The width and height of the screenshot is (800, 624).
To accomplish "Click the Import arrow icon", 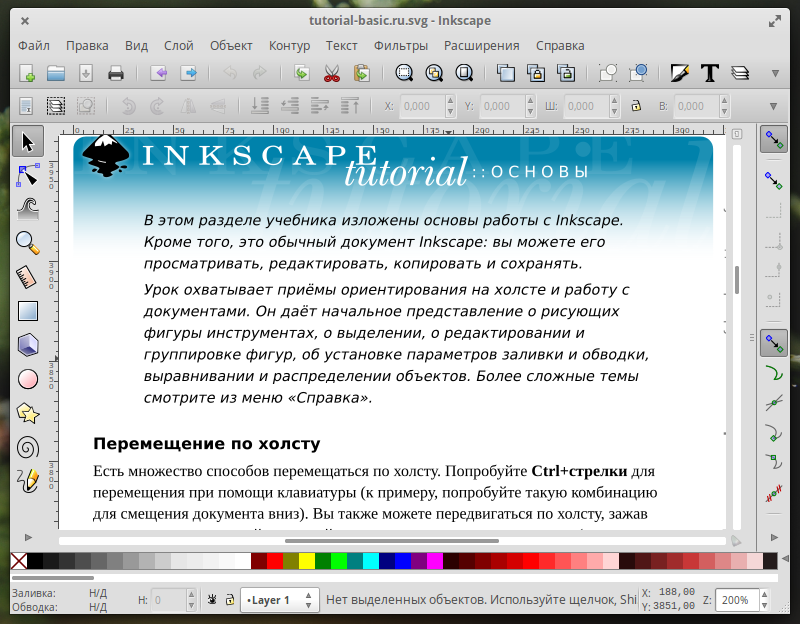I will coord(159,73).
